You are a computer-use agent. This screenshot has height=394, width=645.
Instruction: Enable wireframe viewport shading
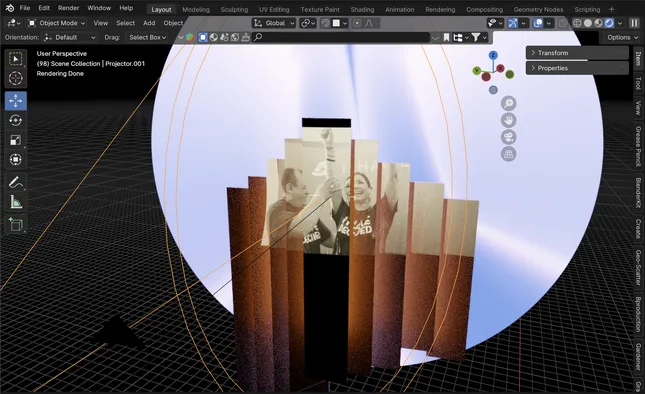tap(577, 23)
